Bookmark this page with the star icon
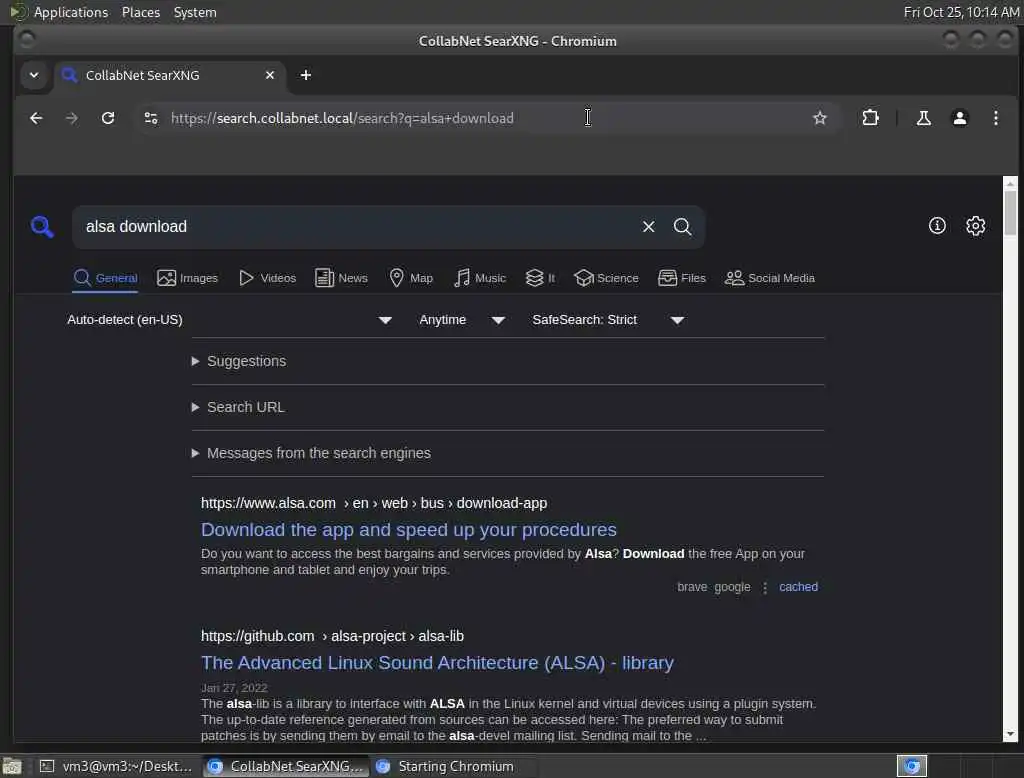1024x778 pixels. tap(820, 118)
